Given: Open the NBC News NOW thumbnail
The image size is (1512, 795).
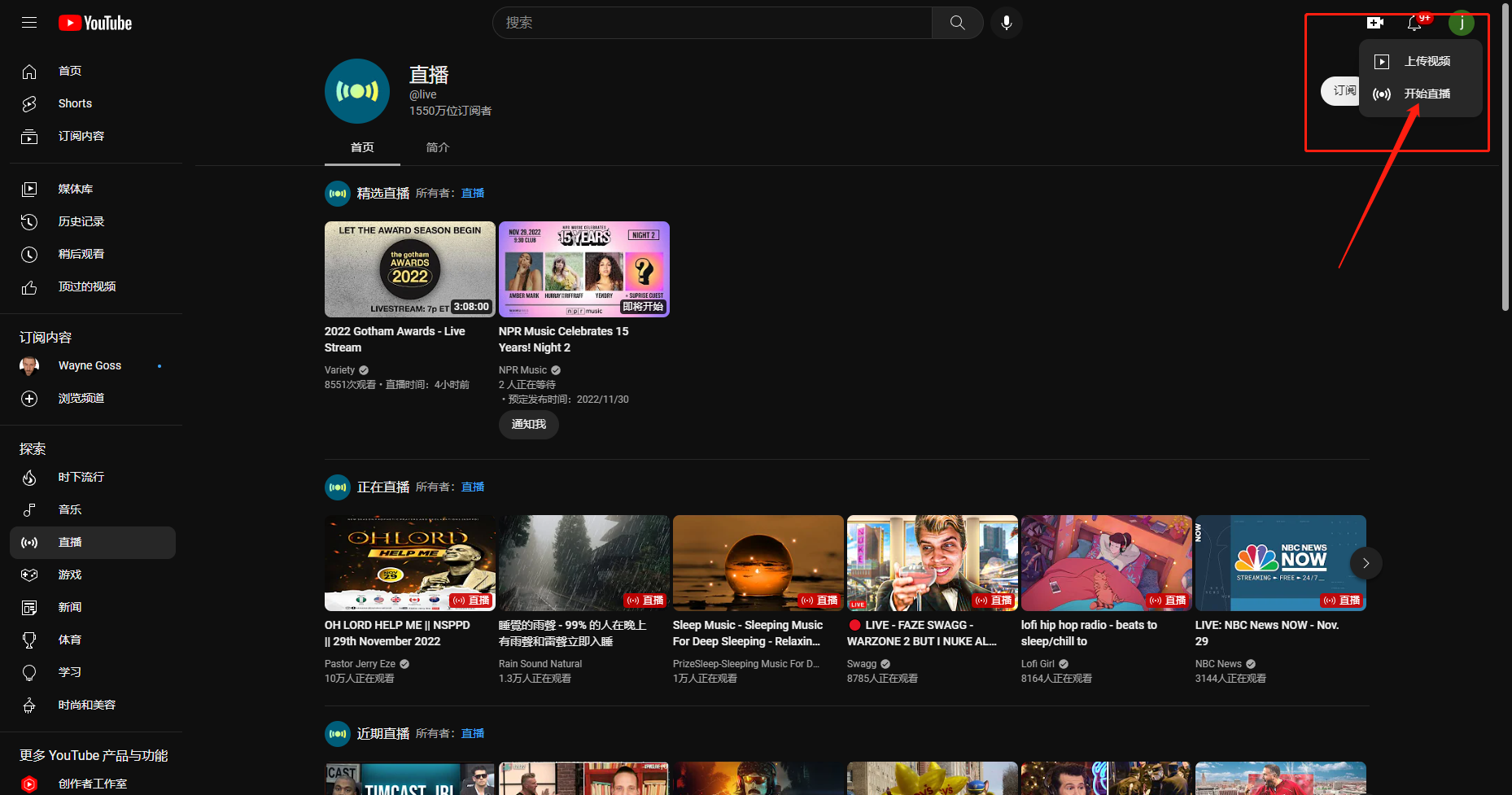Looking at the screenshot, I should (1281, 563).
